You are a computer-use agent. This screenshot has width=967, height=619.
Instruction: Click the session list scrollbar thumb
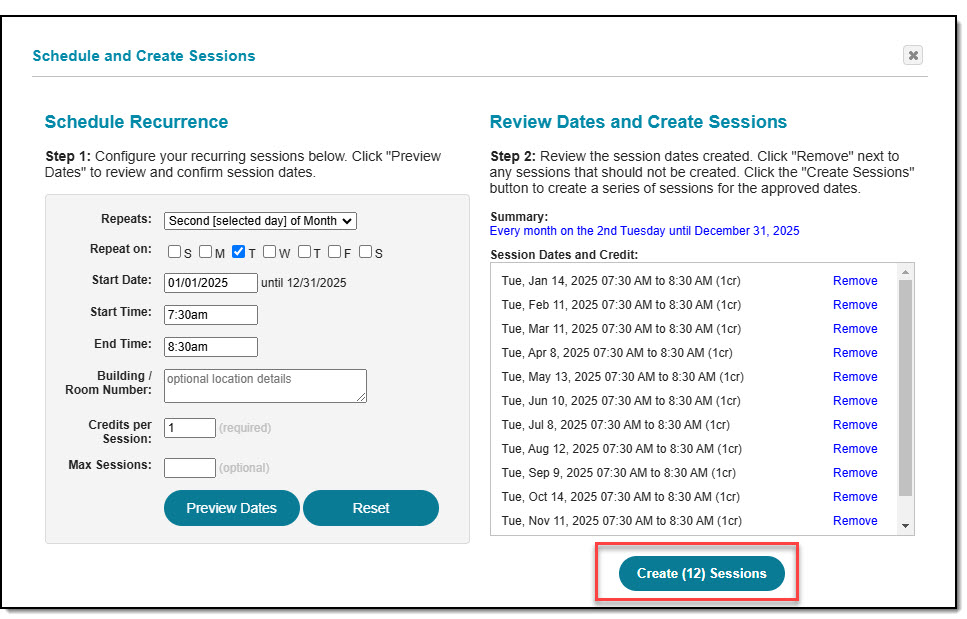point(905,388)
